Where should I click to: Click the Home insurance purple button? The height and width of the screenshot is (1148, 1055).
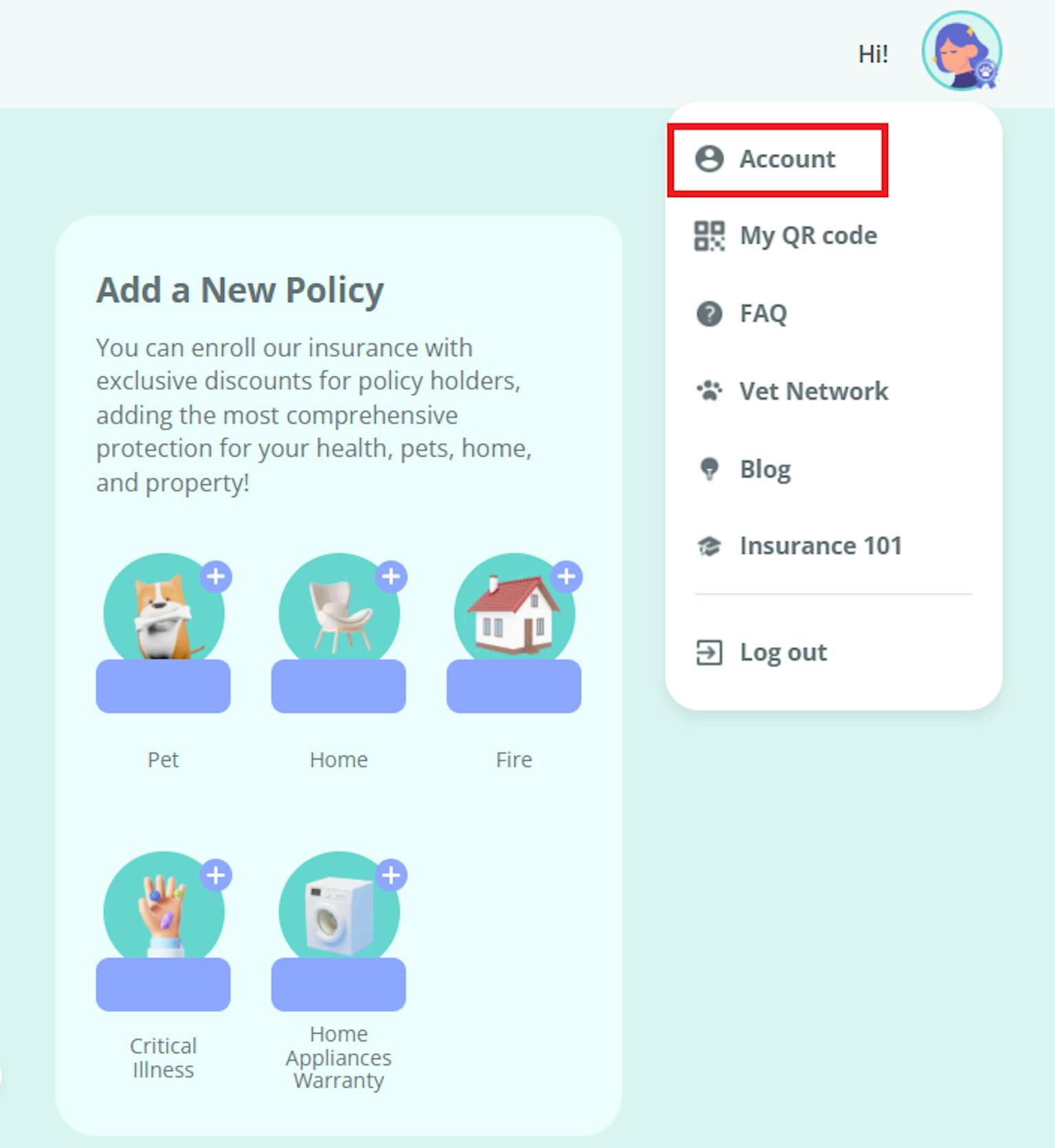click(x=338, y=686)
